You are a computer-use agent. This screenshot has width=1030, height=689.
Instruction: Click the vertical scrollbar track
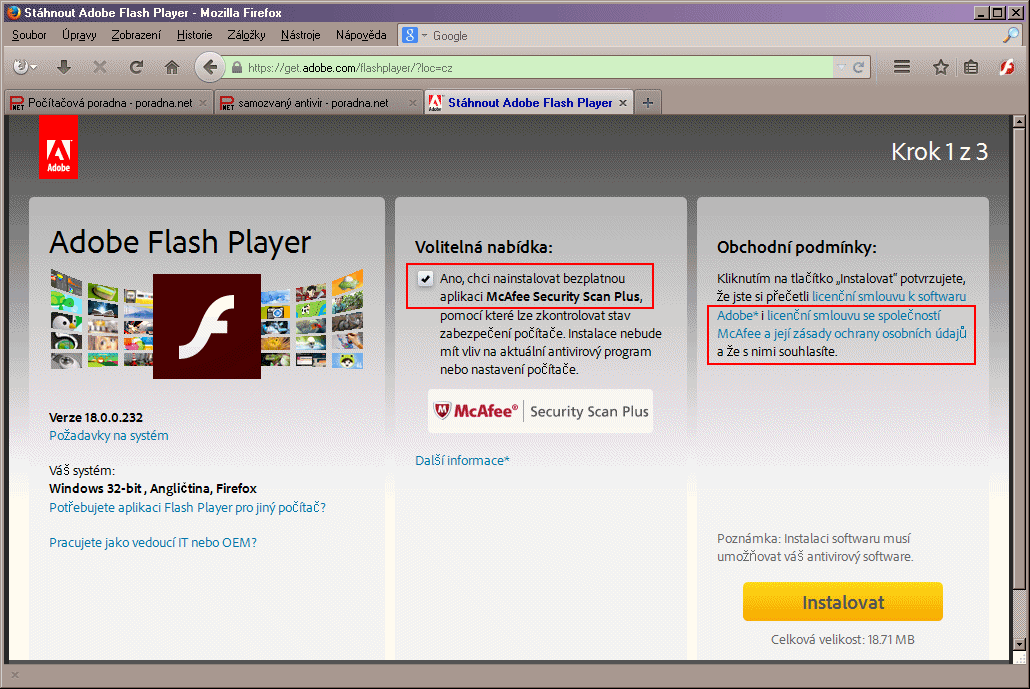1019,612
